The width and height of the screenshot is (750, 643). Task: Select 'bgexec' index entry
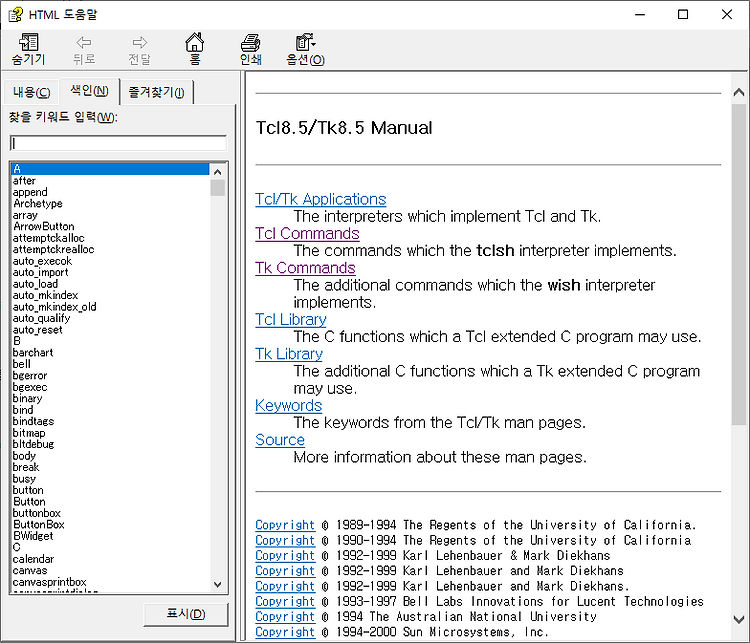(30, 388)
